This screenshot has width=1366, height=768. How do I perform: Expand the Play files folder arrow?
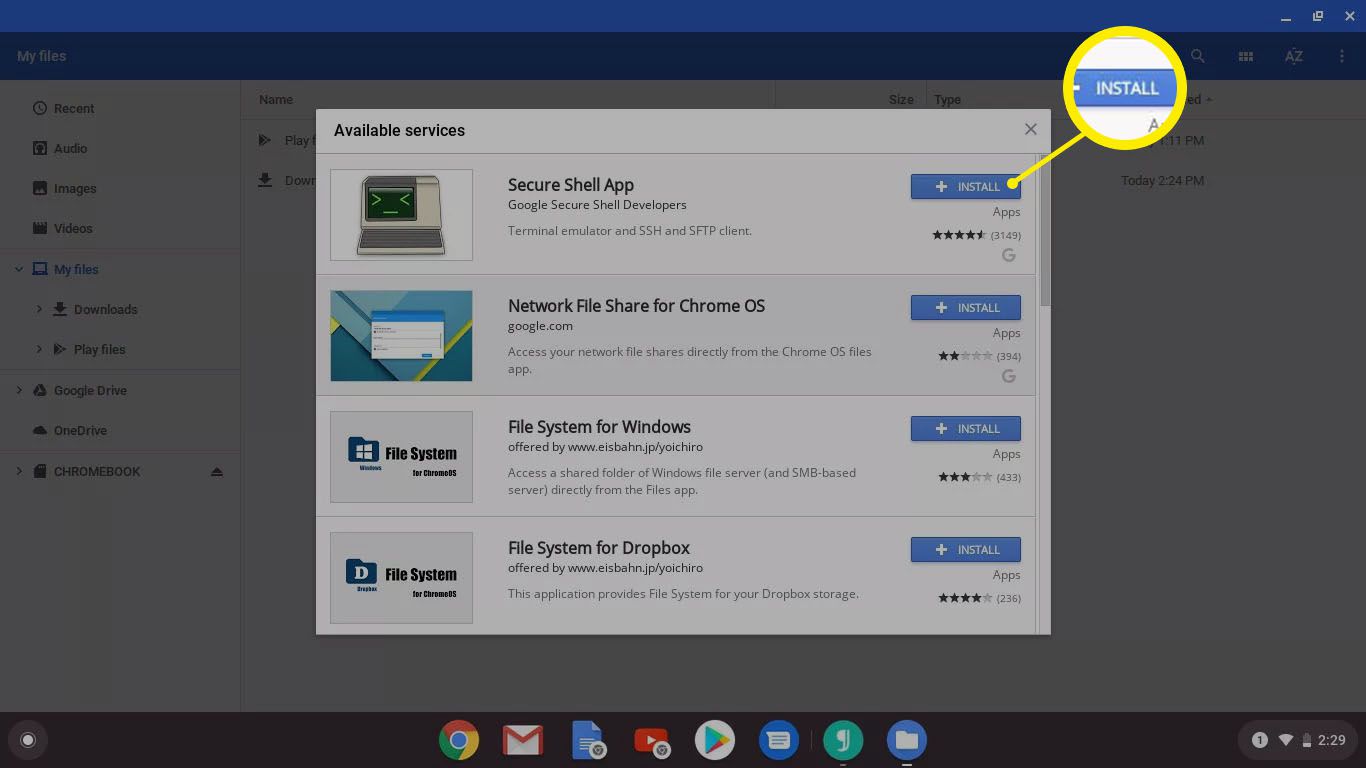(x=39, y=349)
